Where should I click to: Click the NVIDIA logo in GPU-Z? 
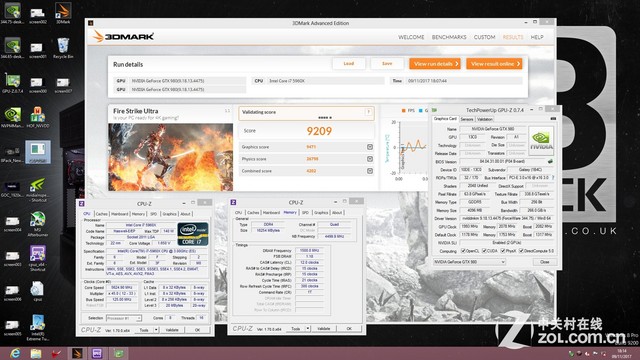pyautogui.click(x=541, y=141)
